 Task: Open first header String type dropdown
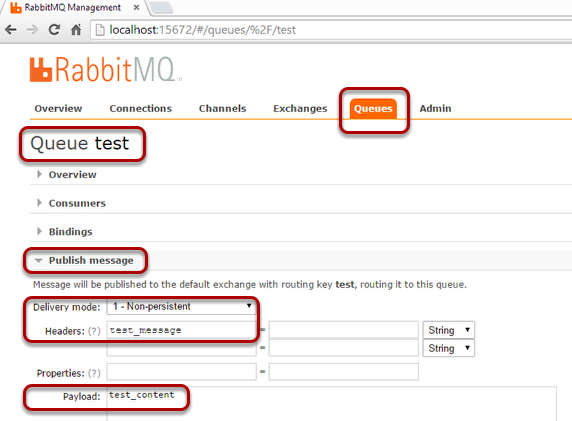448,330
